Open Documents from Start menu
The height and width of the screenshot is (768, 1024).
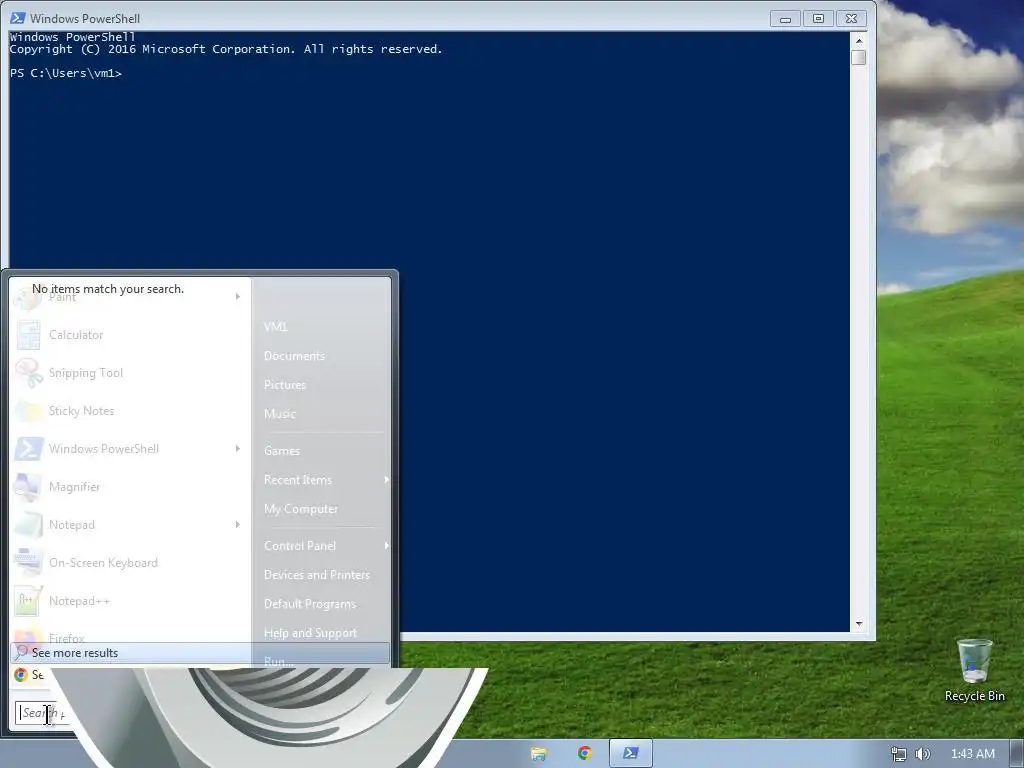[295, 356]
